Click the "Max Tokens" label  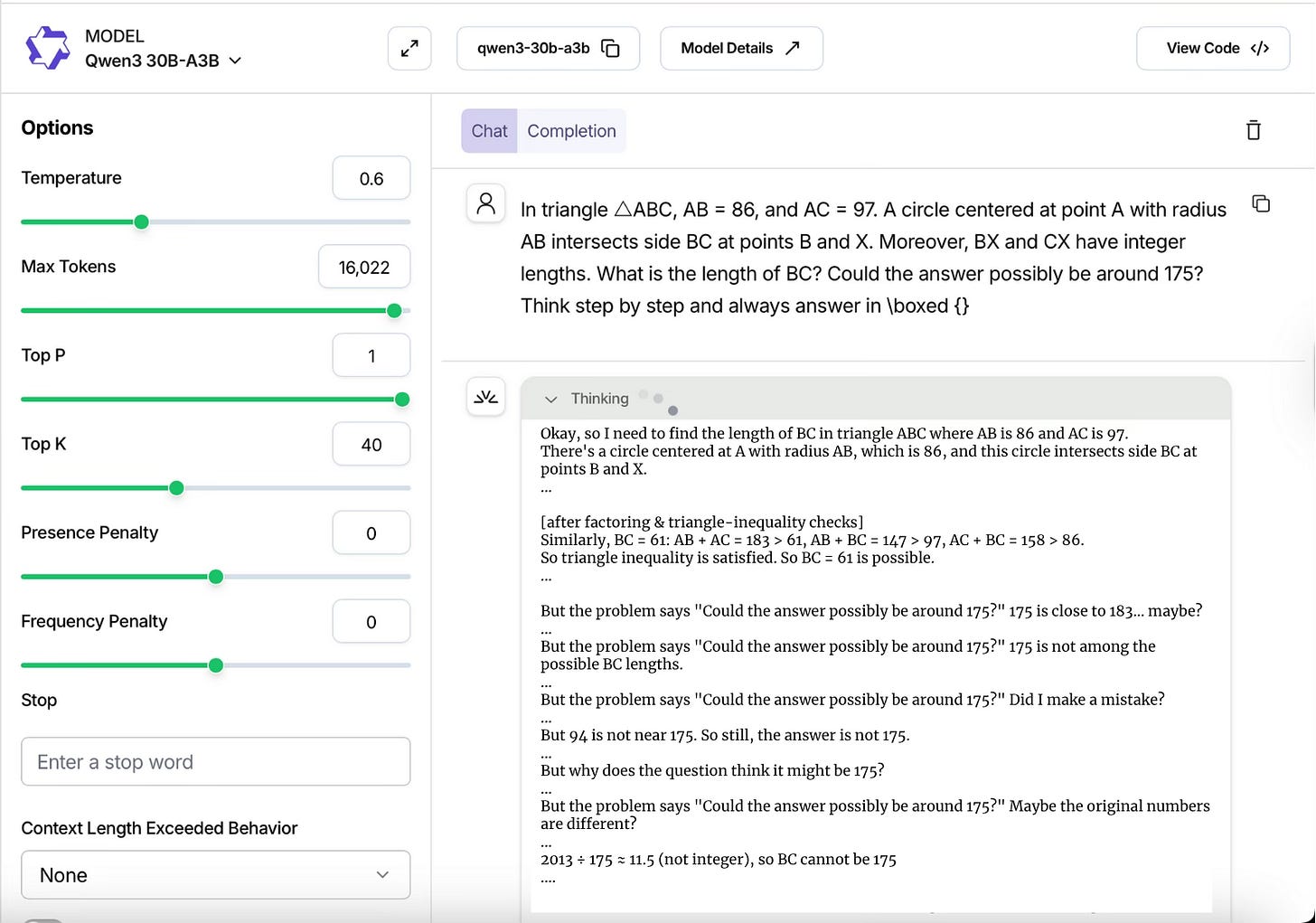69,267
